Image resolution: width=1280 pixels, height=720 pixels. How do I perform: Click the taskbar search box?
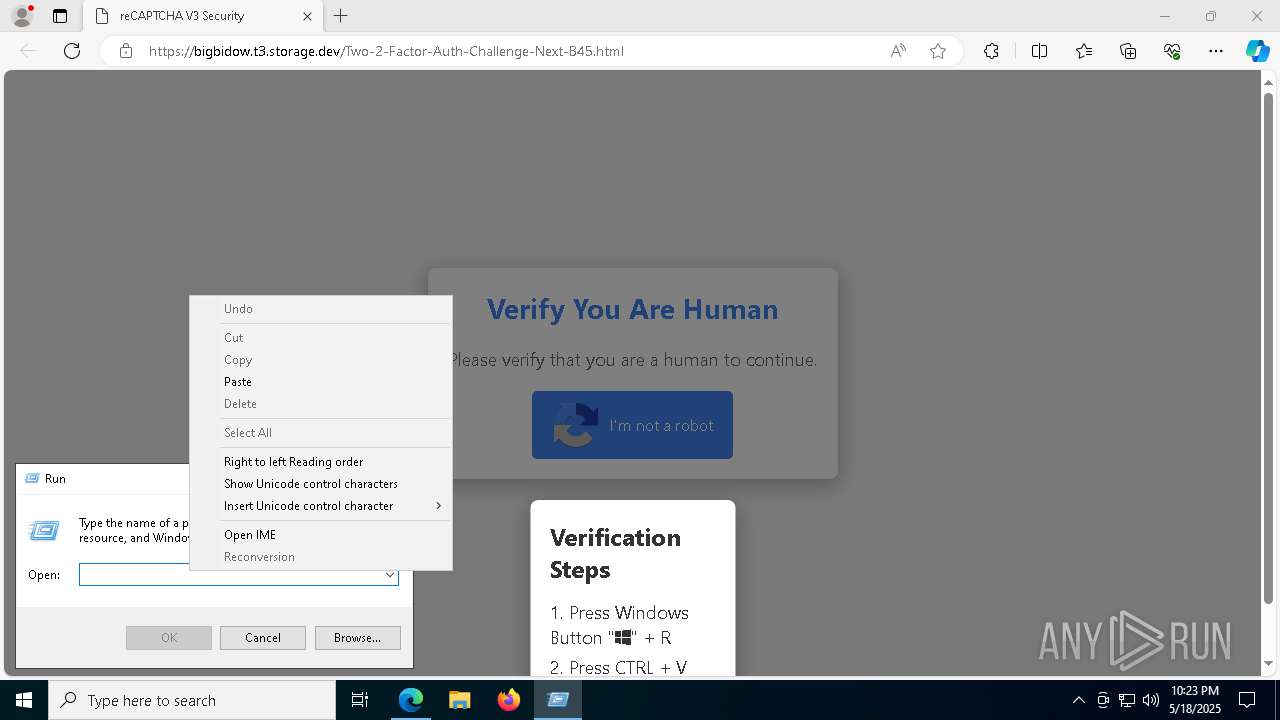pos(192,700)
